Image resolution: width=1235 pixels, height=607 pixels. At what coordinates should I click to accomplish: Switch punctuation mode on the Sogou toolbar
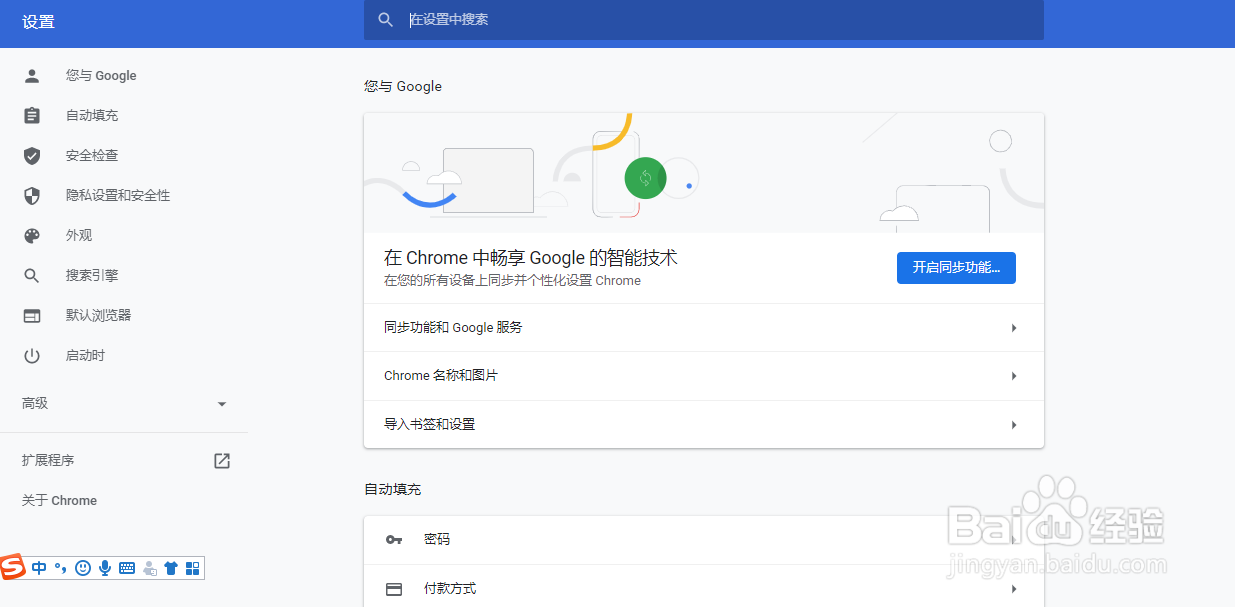(x=60, y=568)
